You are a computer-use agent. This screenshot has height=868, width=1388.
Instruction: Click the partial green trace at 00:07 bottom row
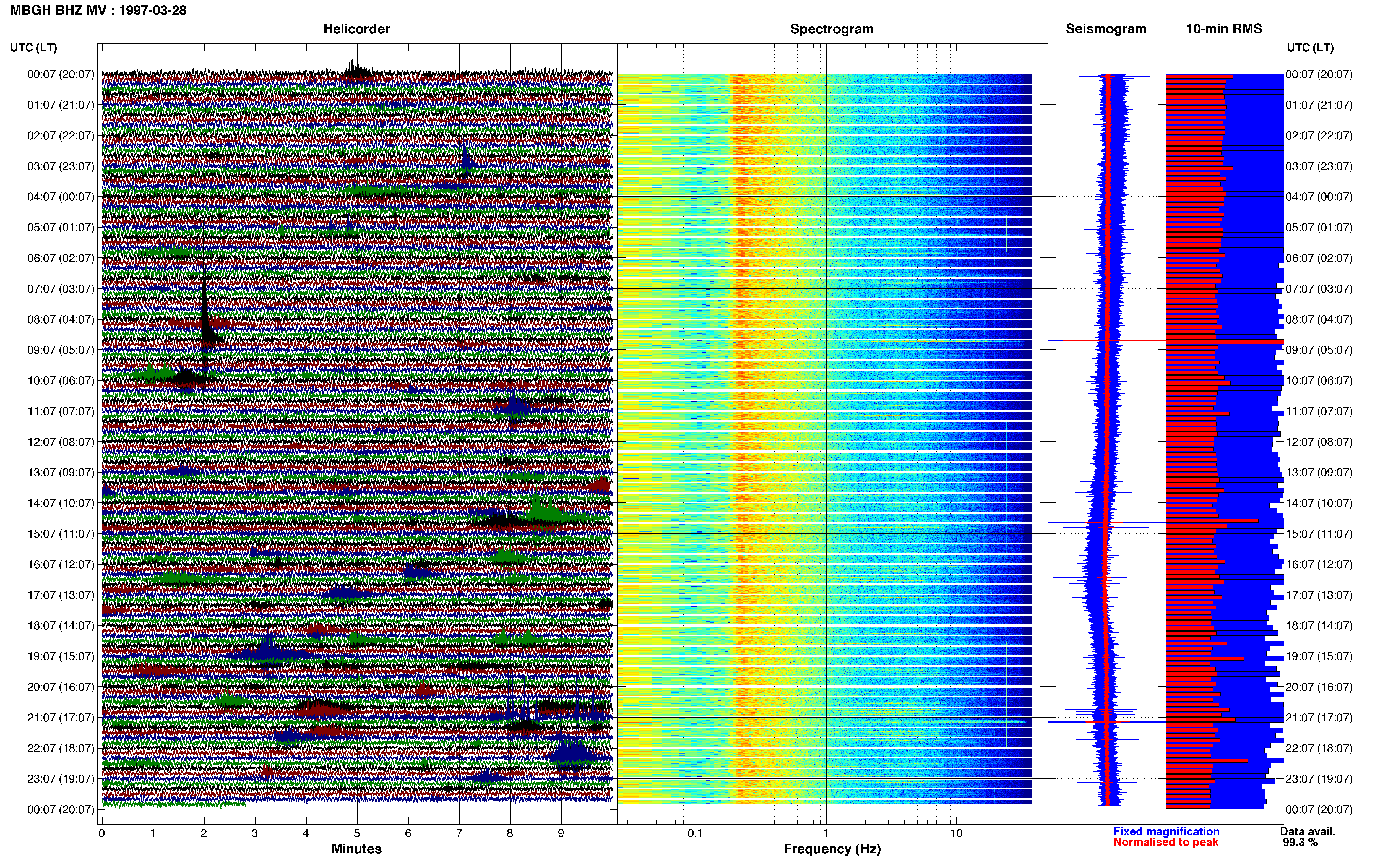pos(173,804)
